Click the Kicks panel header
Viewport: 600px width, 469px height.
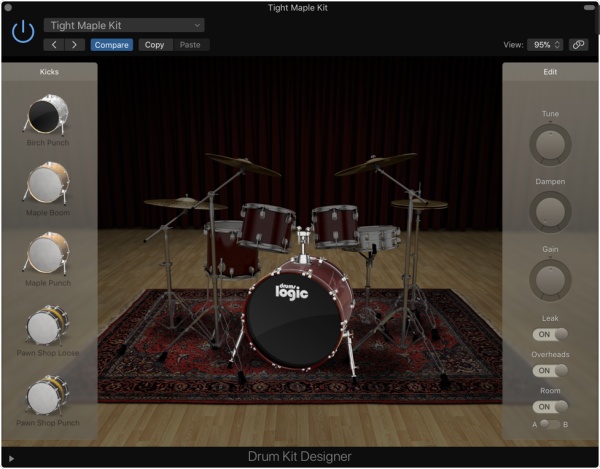click(49, 72)
